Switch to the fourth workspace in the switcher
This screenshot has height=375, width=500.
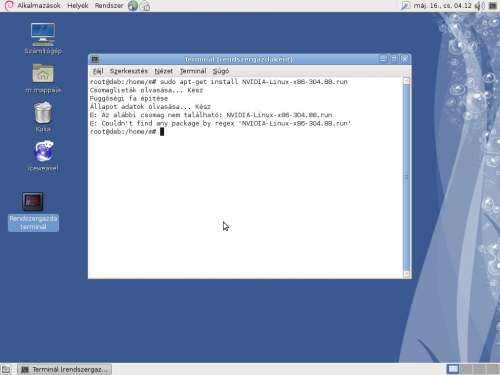click(492, 369)
